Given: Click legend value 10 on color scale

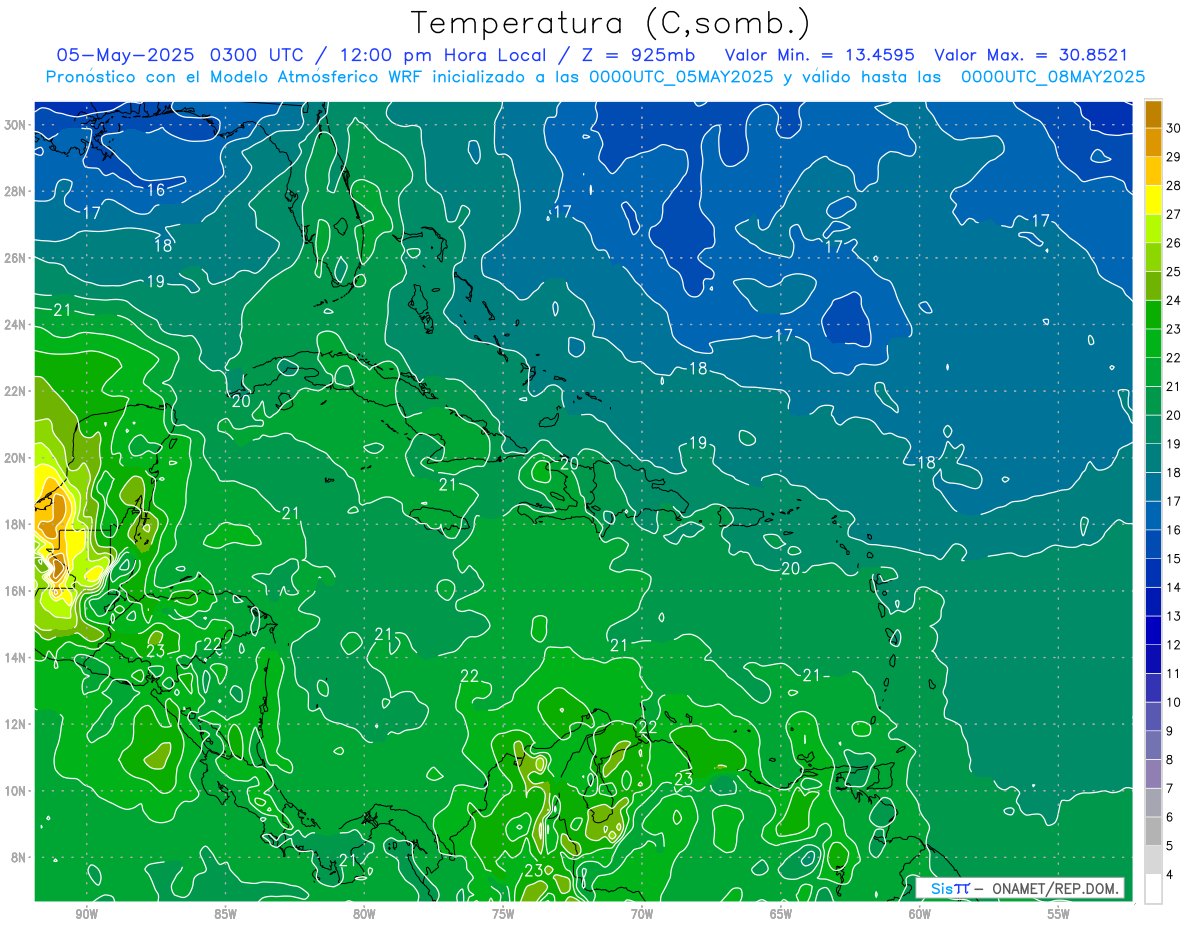Looking at the screenshot, I should click(x=1173, y=703).
